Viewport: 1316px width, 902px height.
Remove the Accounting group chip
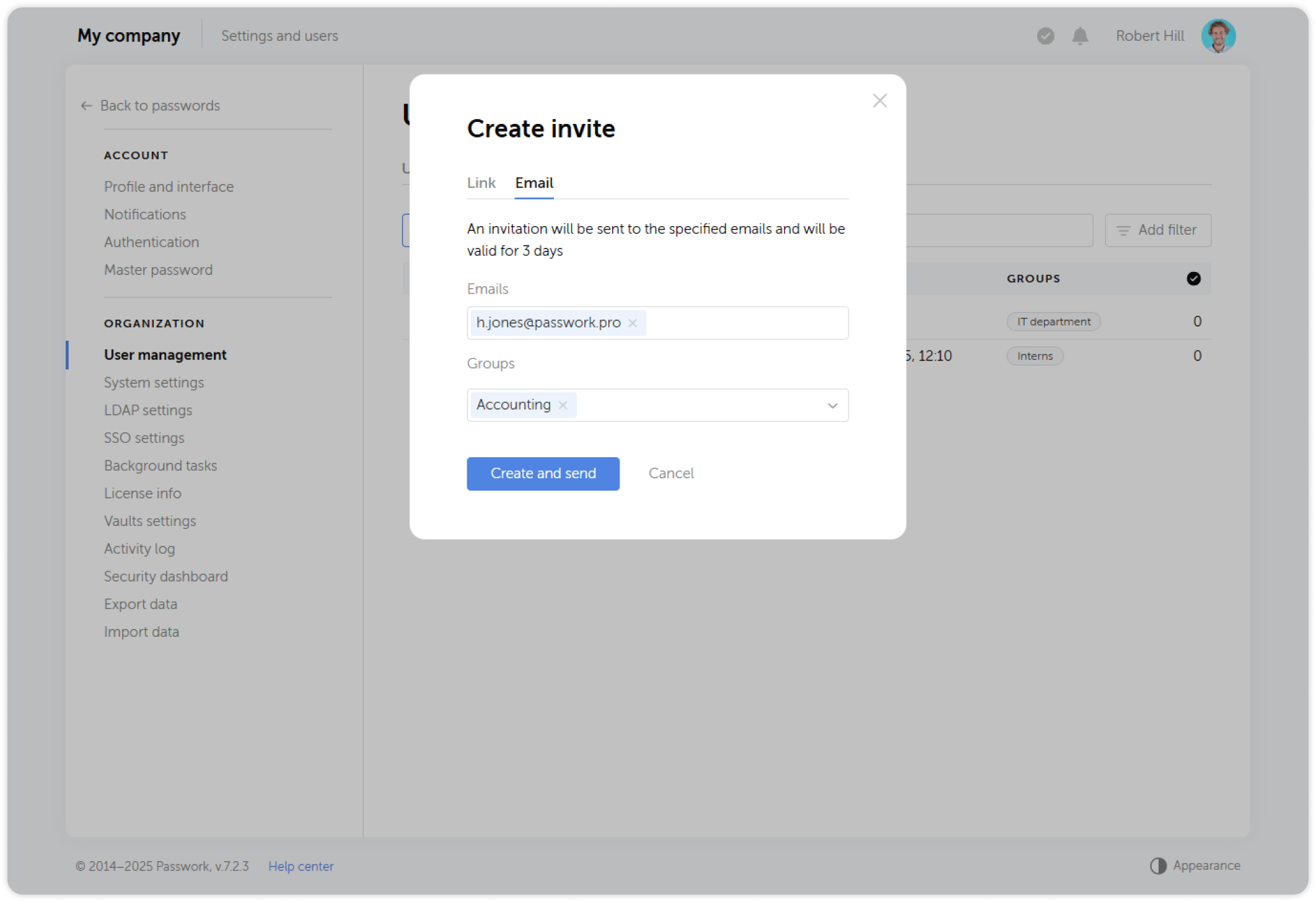click(563, 405)
